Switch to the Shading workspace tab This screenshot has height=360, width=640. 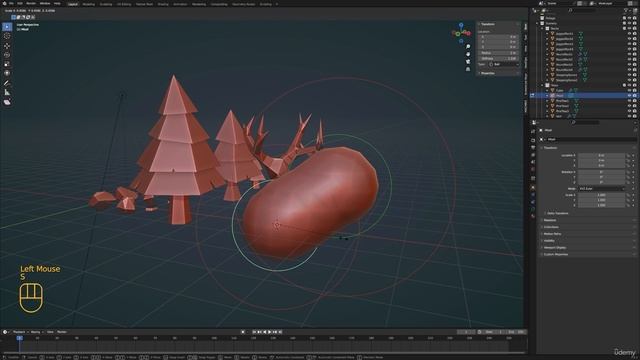coord(163,4)
